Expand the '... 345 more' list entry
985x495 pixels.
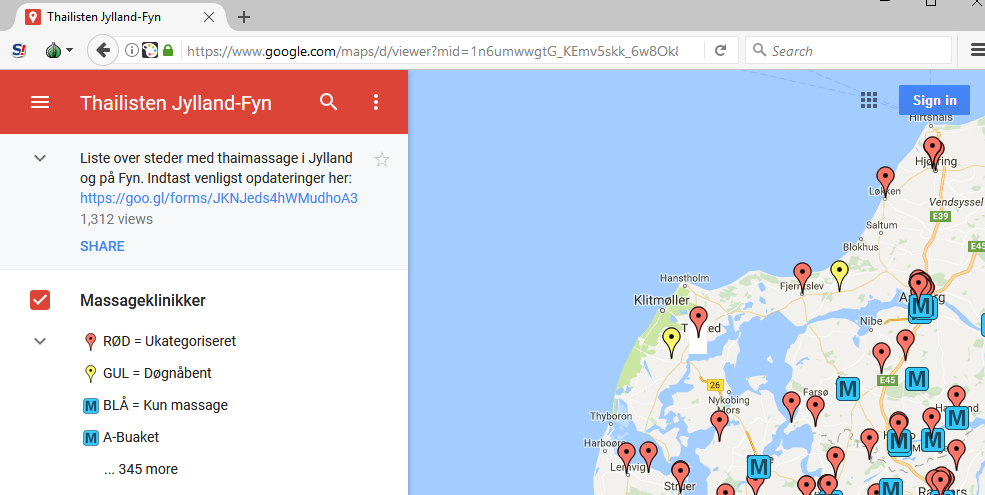[x=141, y=469]
